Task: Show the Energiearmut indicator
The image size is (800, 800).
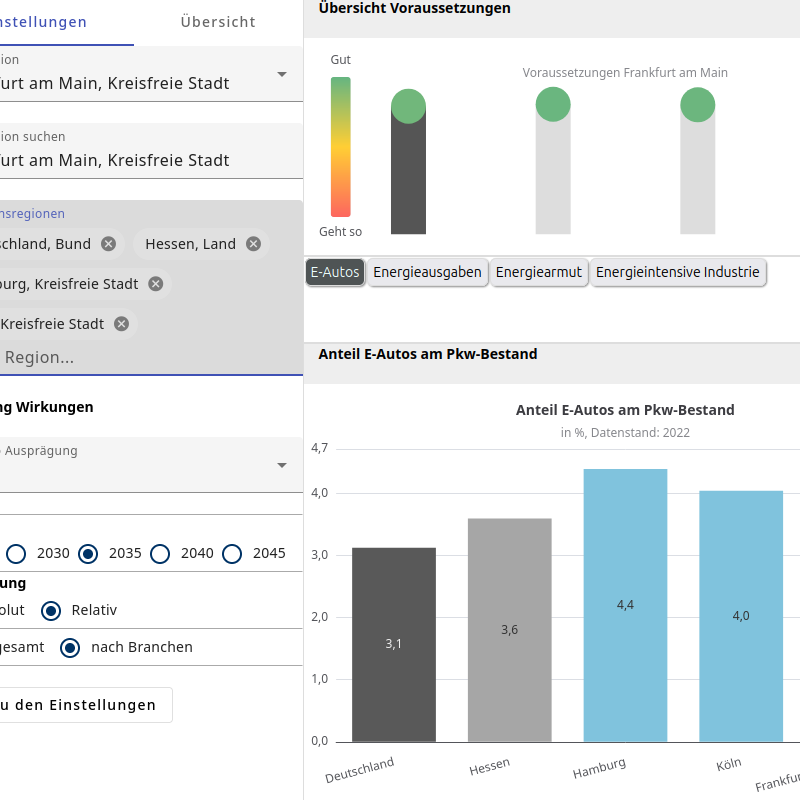Action: tap(538, 272)
